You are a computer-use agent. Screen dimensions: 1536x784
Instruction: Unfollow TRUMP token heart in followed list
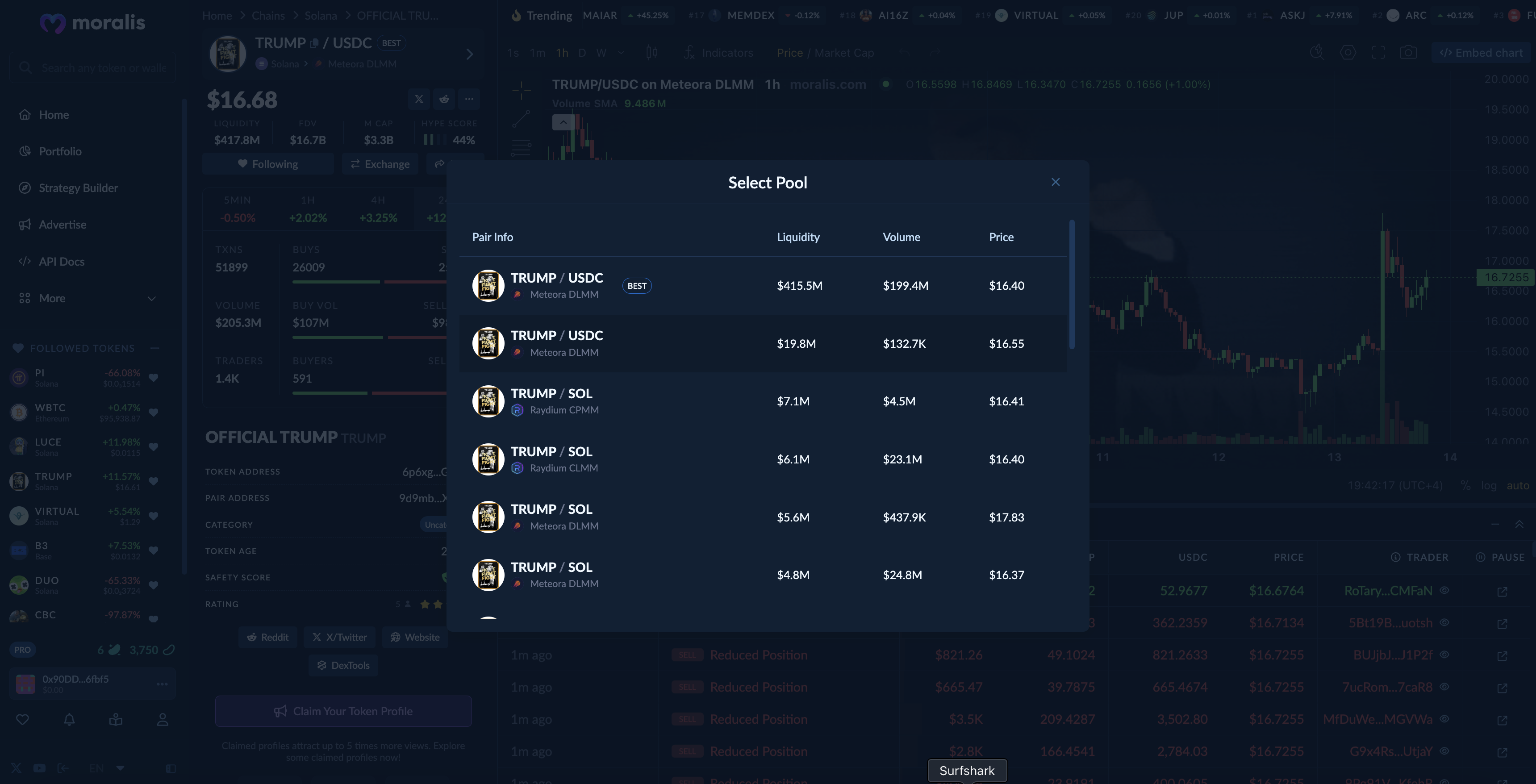pyautogui.click(x=153, y=481)
